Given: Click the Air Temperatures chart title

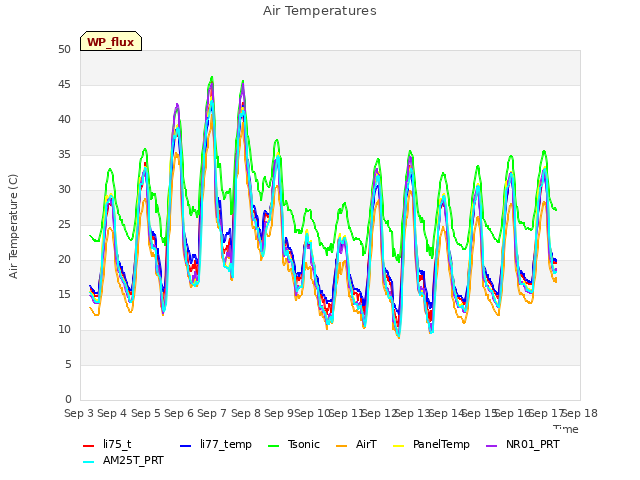Looking at the screenshot, I should pyautogui.click(x=320, y=11).
